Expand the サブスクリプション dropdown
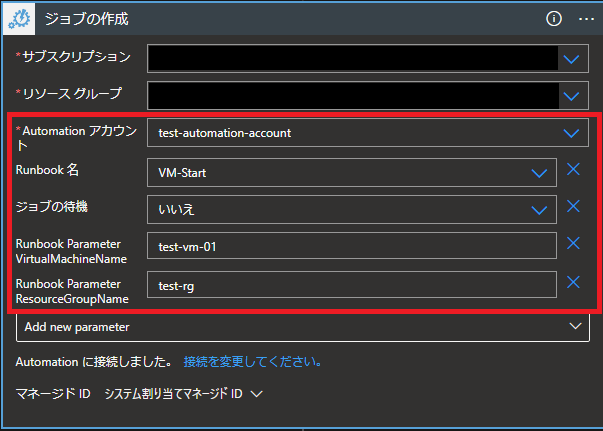 pyautogui.click(x=571, y=59)
